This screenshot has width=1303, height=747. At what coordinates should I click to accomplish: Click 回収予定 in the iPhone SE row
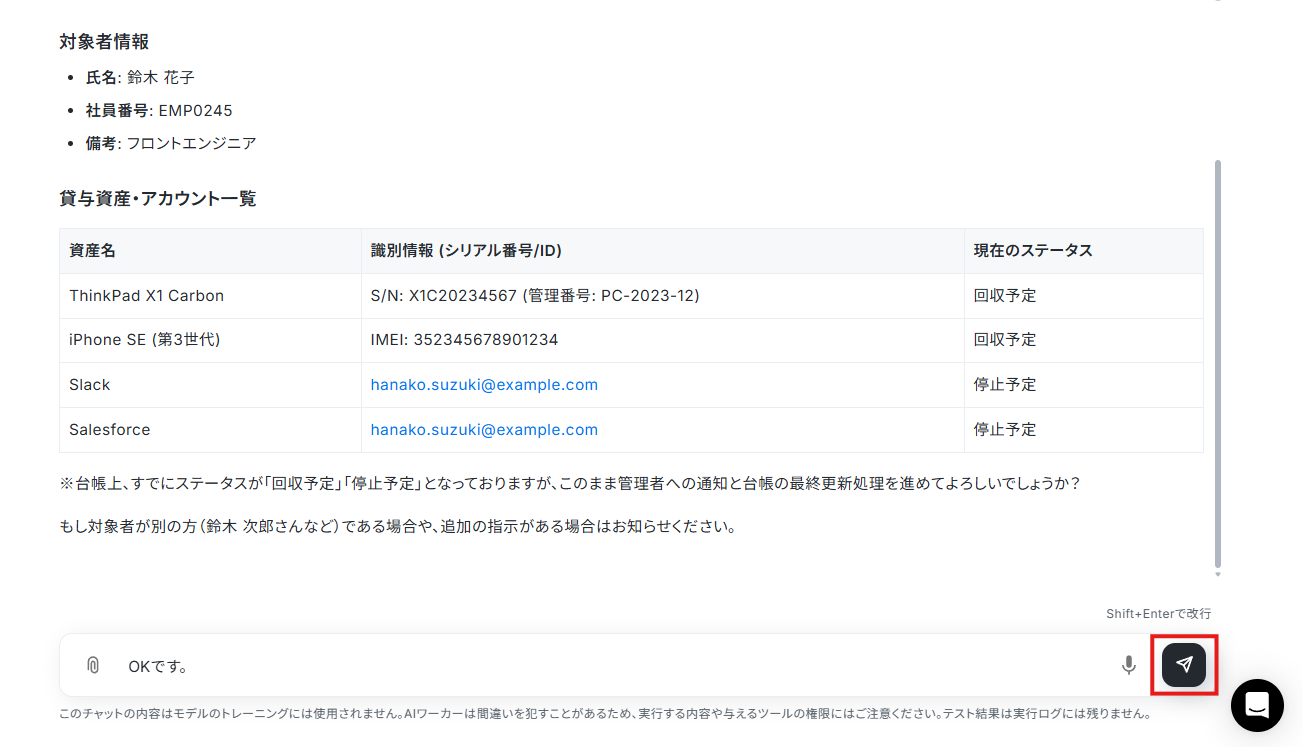tap(1005, 340)
